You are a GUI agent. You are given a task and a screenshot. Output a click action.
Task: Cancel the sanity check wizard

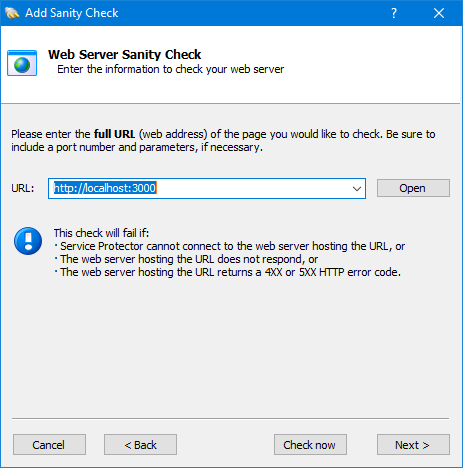click(x=49, y=445)
